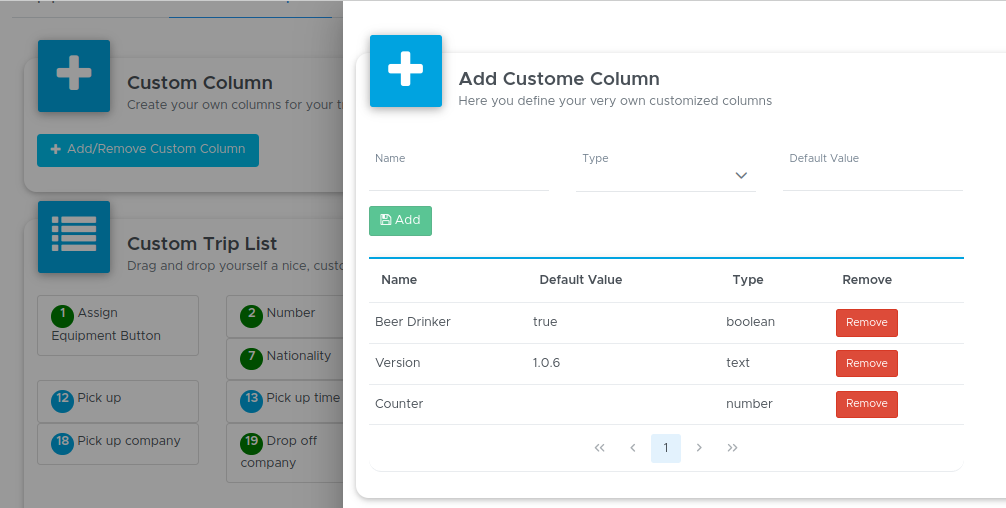The image size is (1006, 508).
Task: Select the Pick up time trip list item
Action: [x=285, y=402]
